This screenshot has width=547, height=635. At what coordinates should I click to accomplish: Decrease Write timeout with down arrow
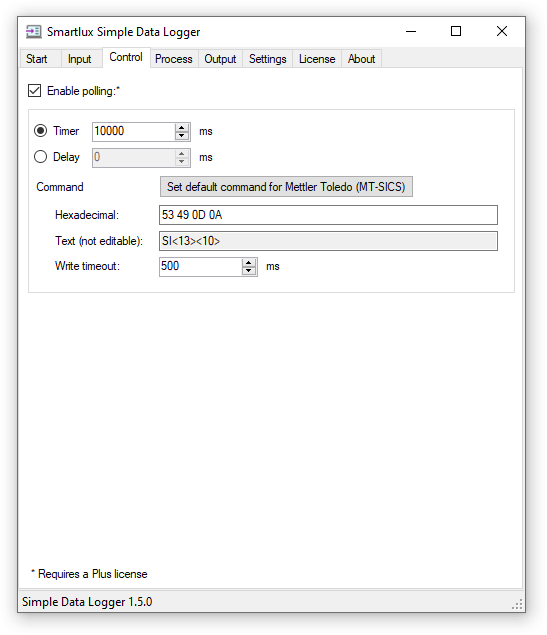pos(249,271)
